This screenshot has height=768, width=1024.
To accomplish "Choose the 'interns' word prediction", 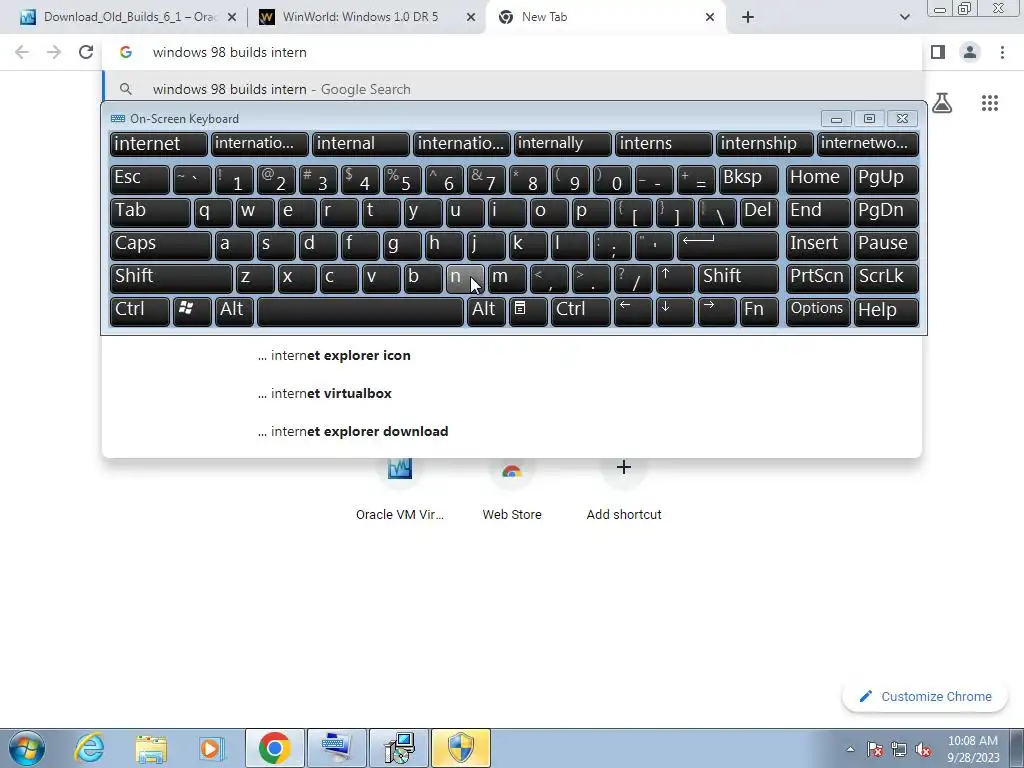I will point(664,144).
